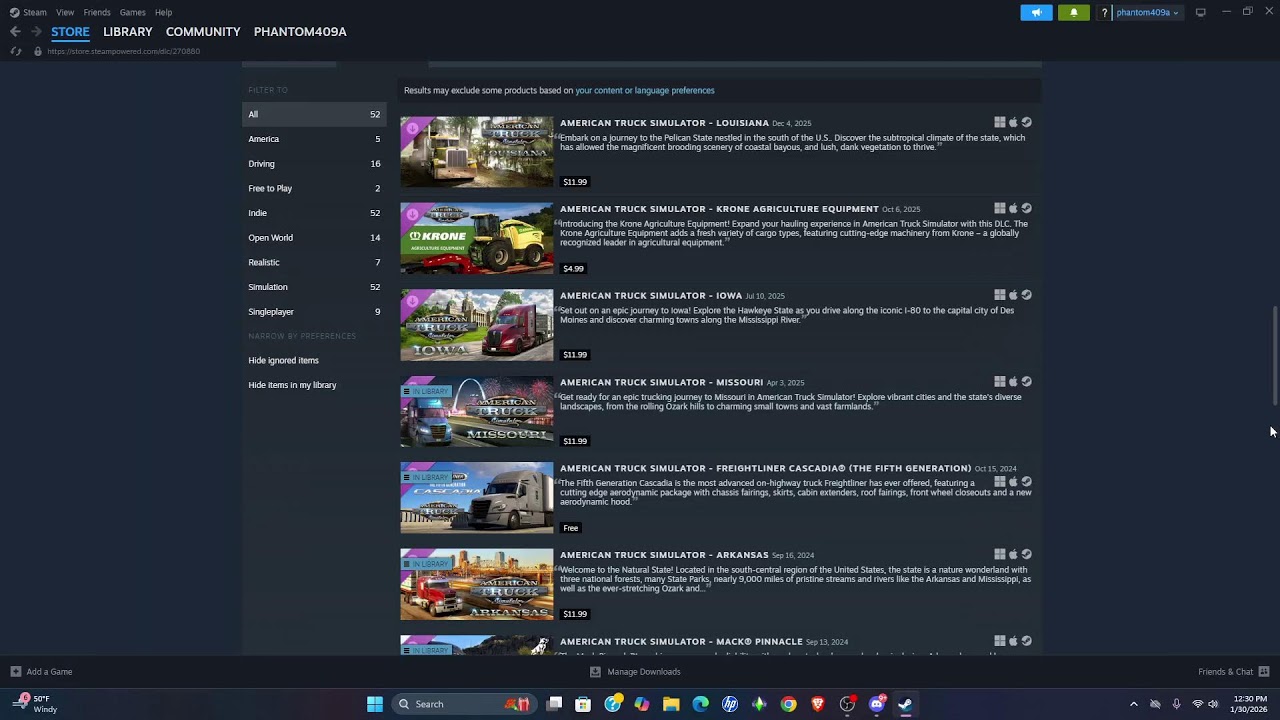Open the Steam icon in the taskbar
This screenshot has height=720, width=1280.
[x=905, y=704]
